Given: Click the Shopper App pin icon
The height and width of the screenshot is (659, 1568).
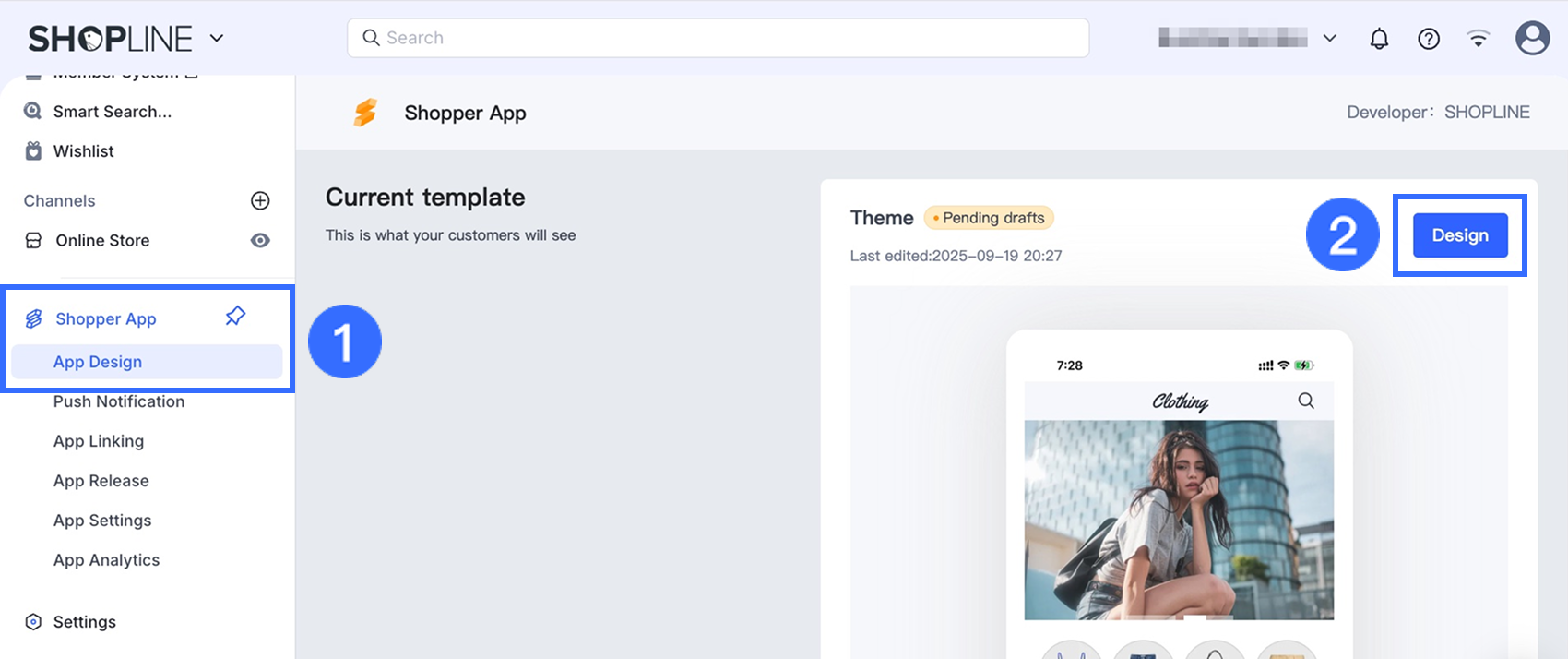Looking at the screenshot, I should point(235,317).
